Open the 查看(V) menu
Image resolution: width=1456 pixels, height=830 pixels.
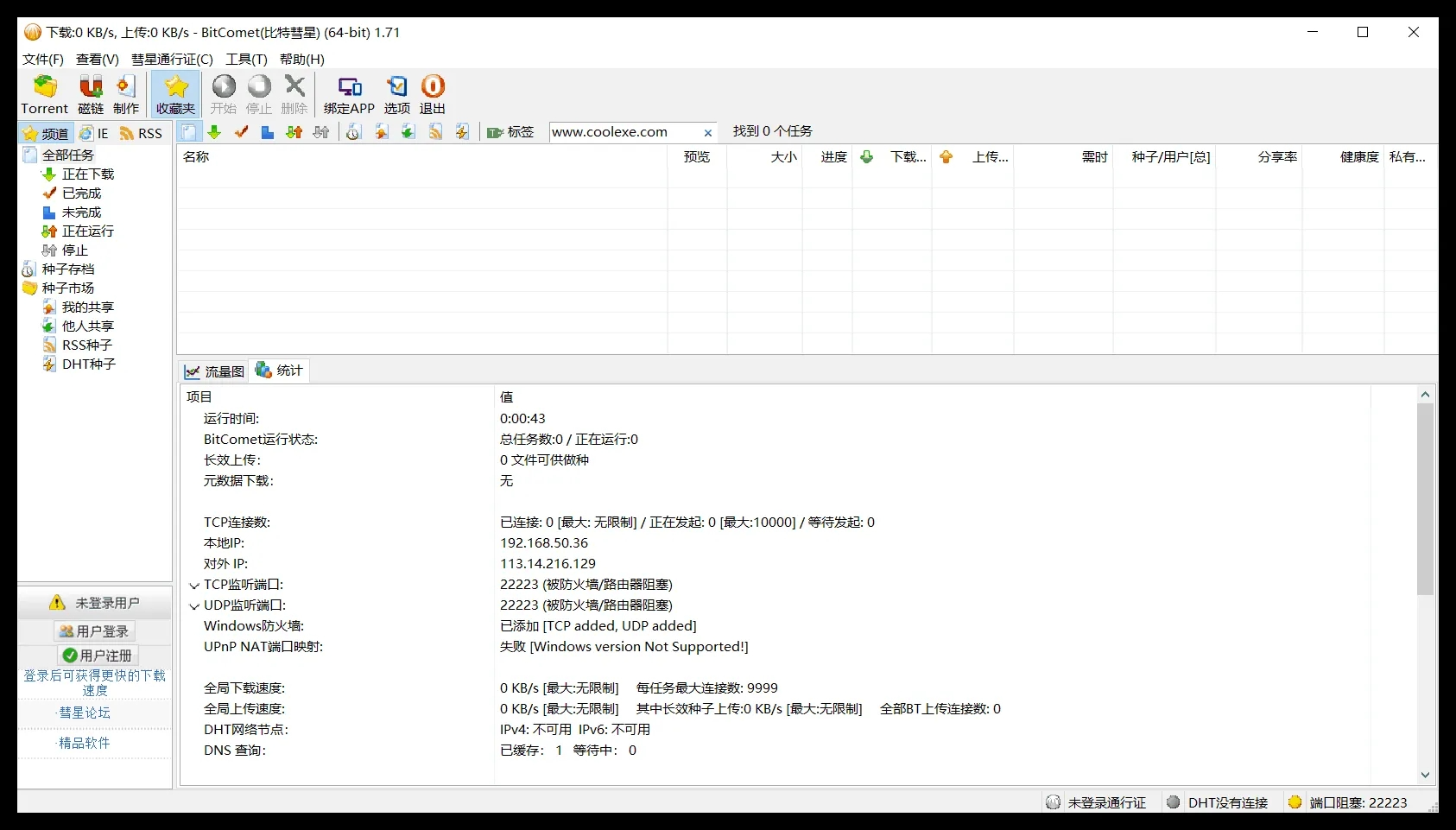click(98, 59)
